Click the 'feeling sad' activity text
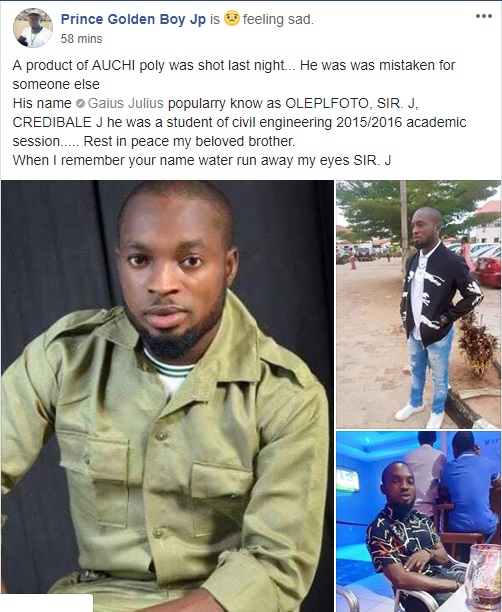Image resolution: width=502 pixels, height=612 pixels. (x=278, y=20)
